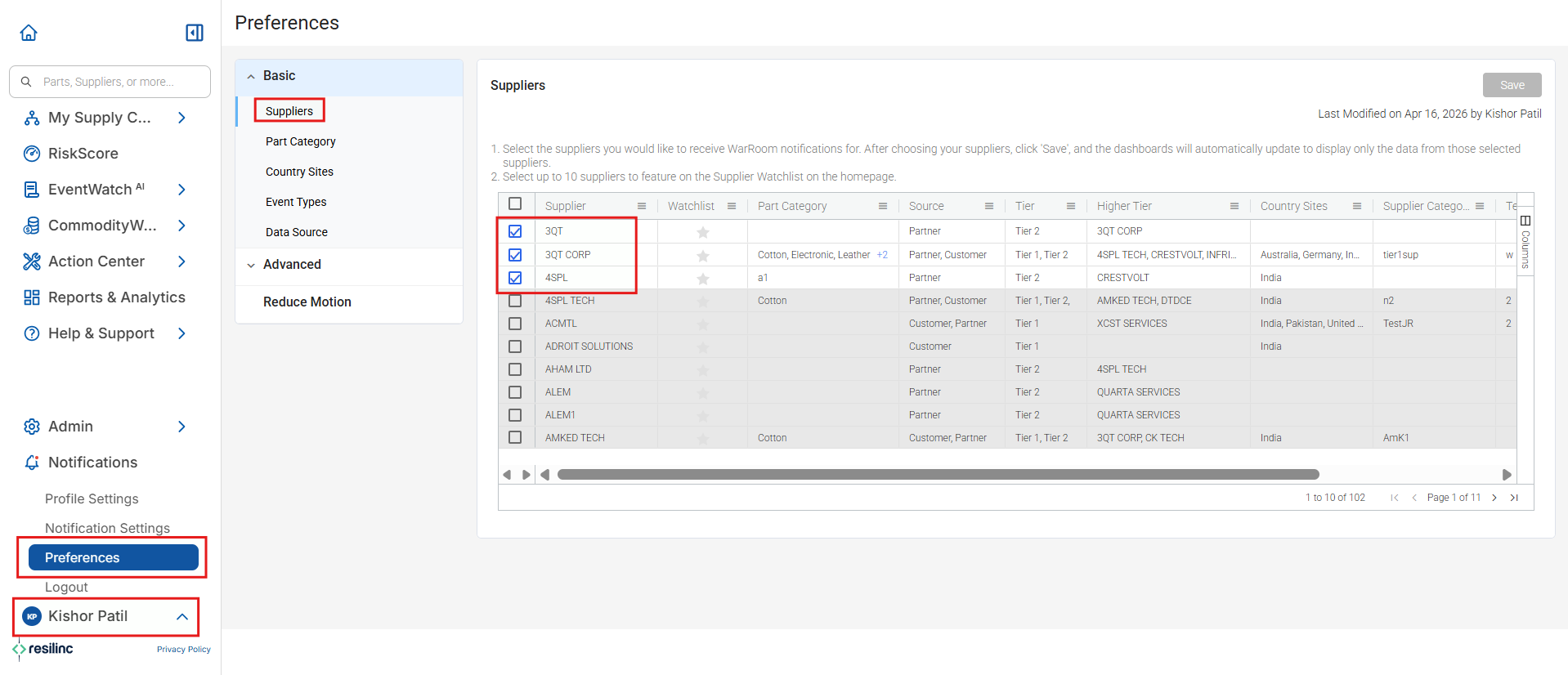Open RiskScore from sidebar

point(83,154)
